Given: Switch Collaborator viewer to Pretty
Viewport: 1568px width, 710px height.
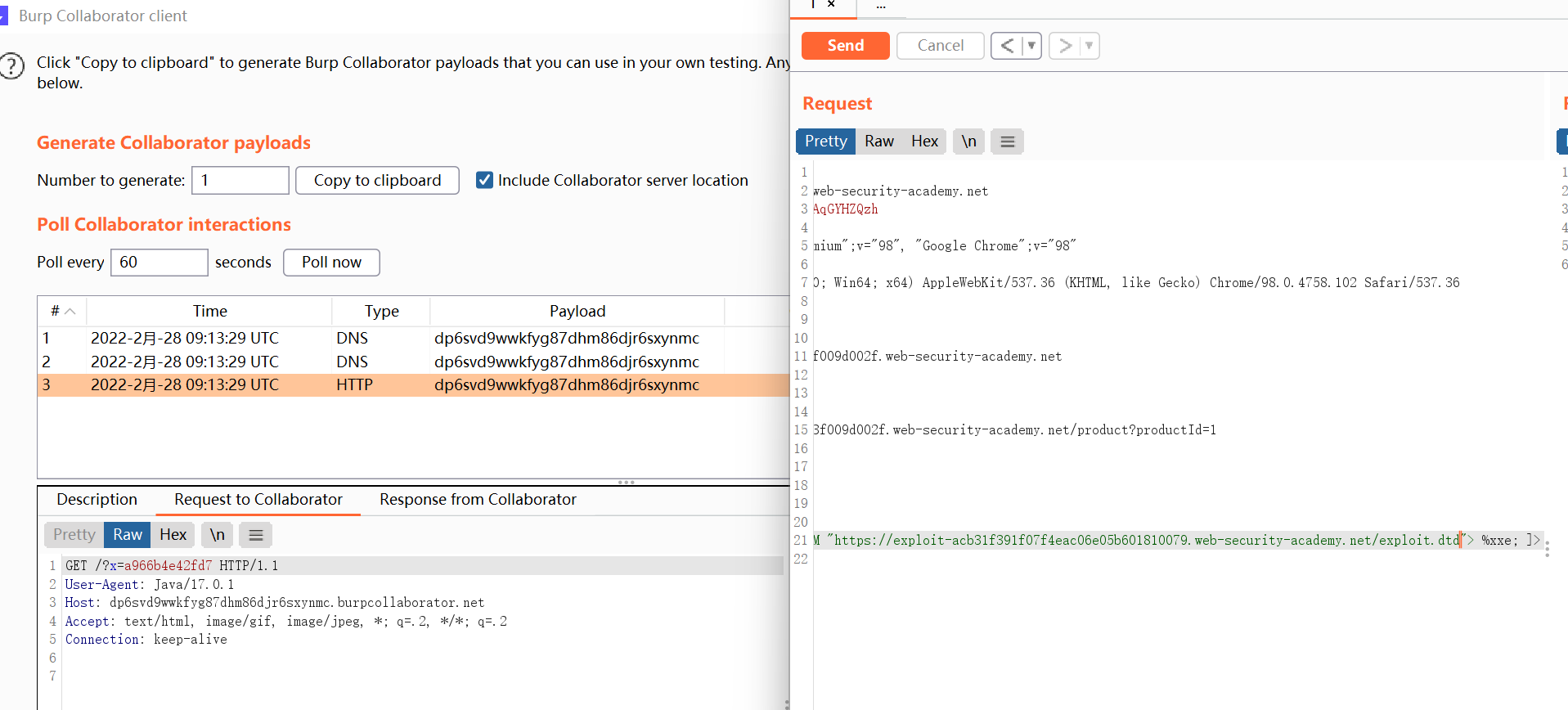Looking at the screenshot, I should (x=74, y=535).
